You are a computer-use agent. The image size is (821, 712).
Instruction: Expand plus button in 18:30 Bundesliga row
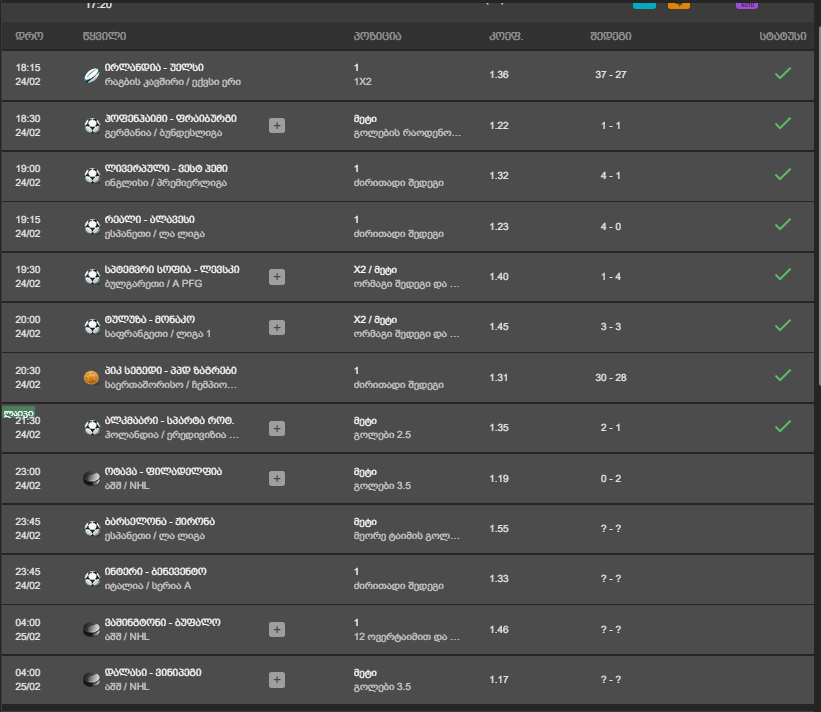pyautogui.click(x=277, y=126)
